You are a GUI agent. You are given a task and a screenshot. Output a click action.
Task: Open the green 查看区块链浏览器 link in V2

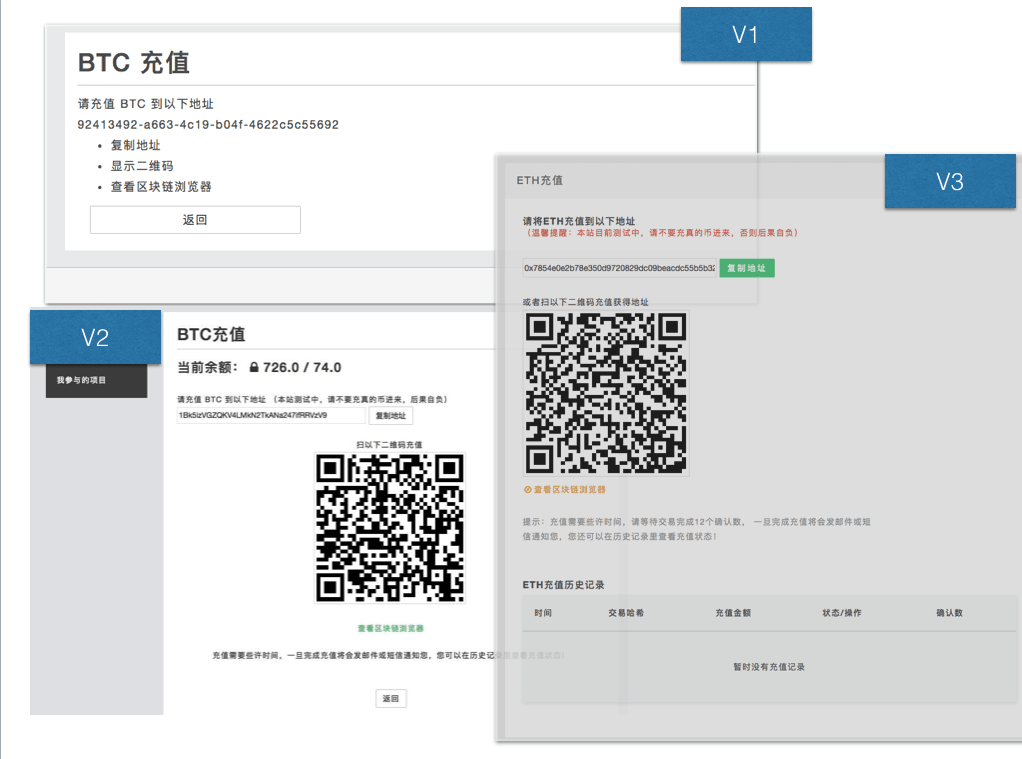click(390, 629)
